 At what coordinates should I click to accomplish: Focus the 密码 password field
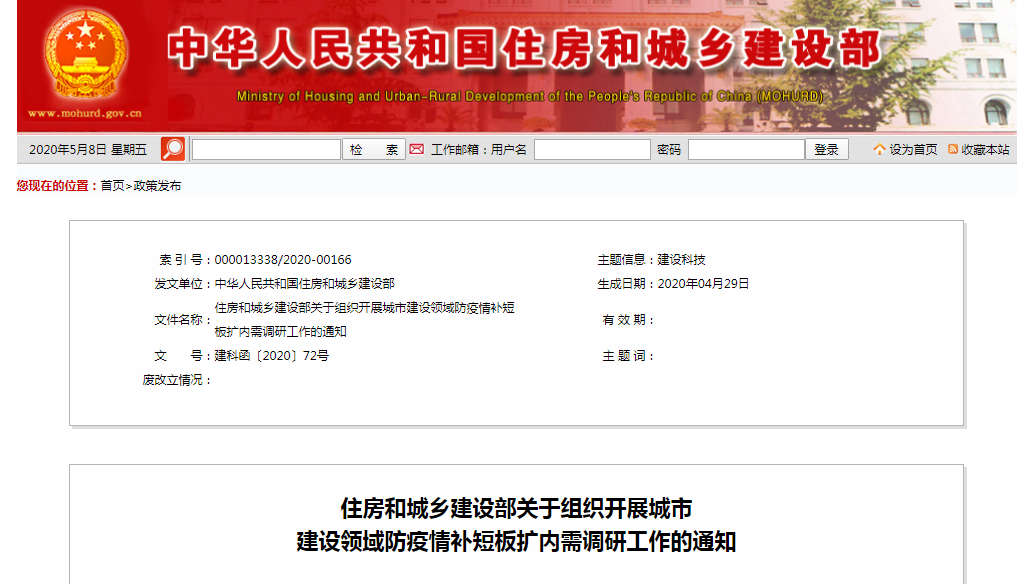[746, 149]
